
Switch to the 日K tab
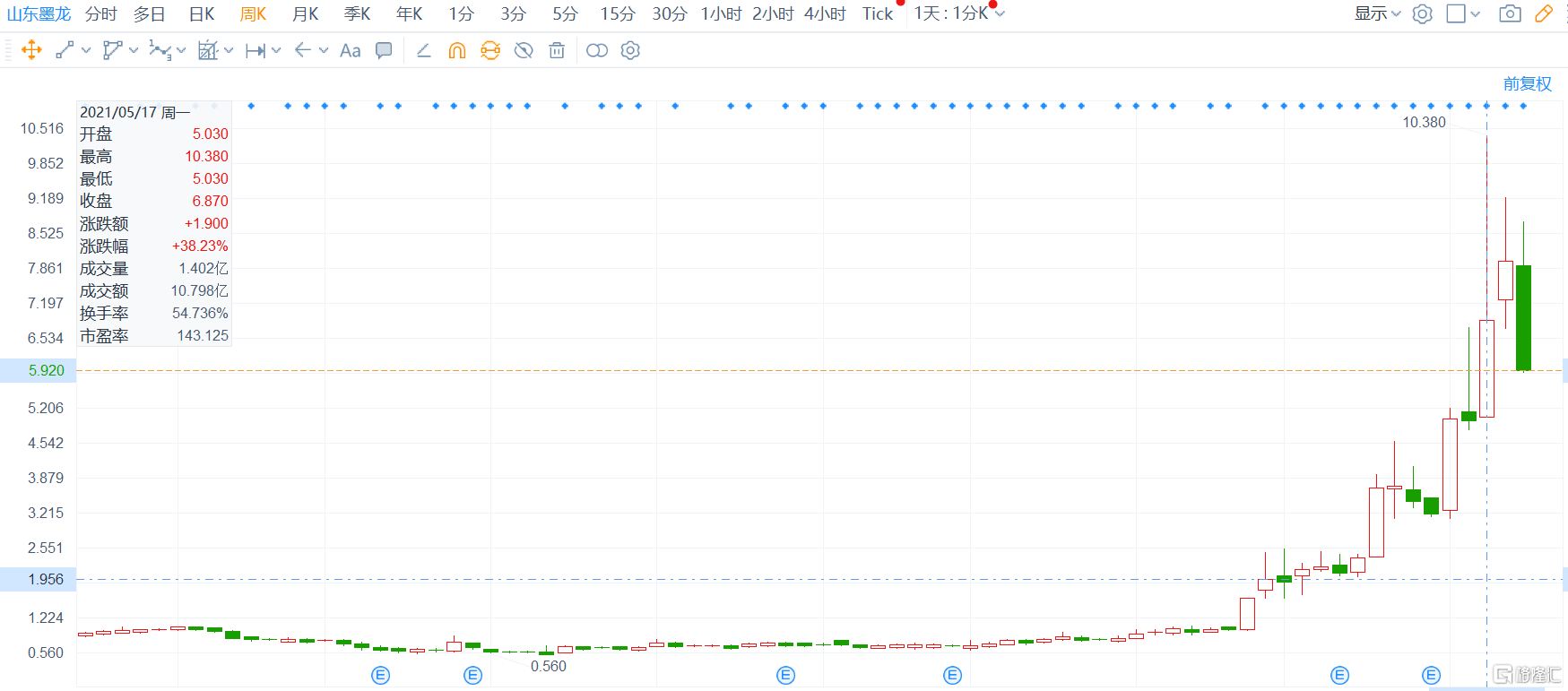click(202, 13)
